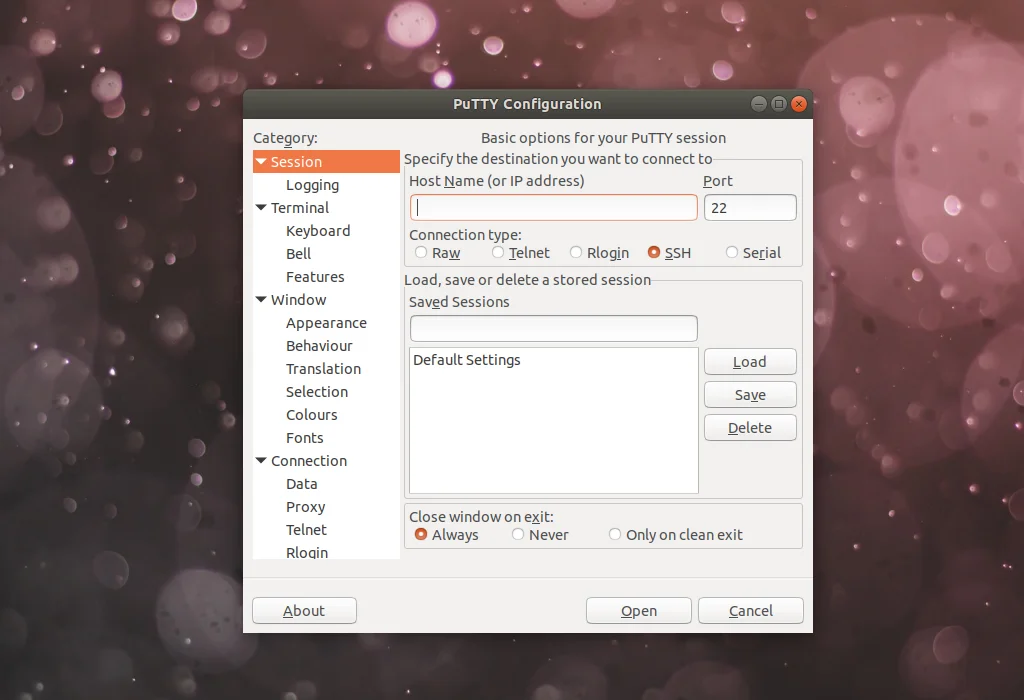Screen dimensions: 1024x700
Task: Select Telnet connection type
Action: coord(498,252)
